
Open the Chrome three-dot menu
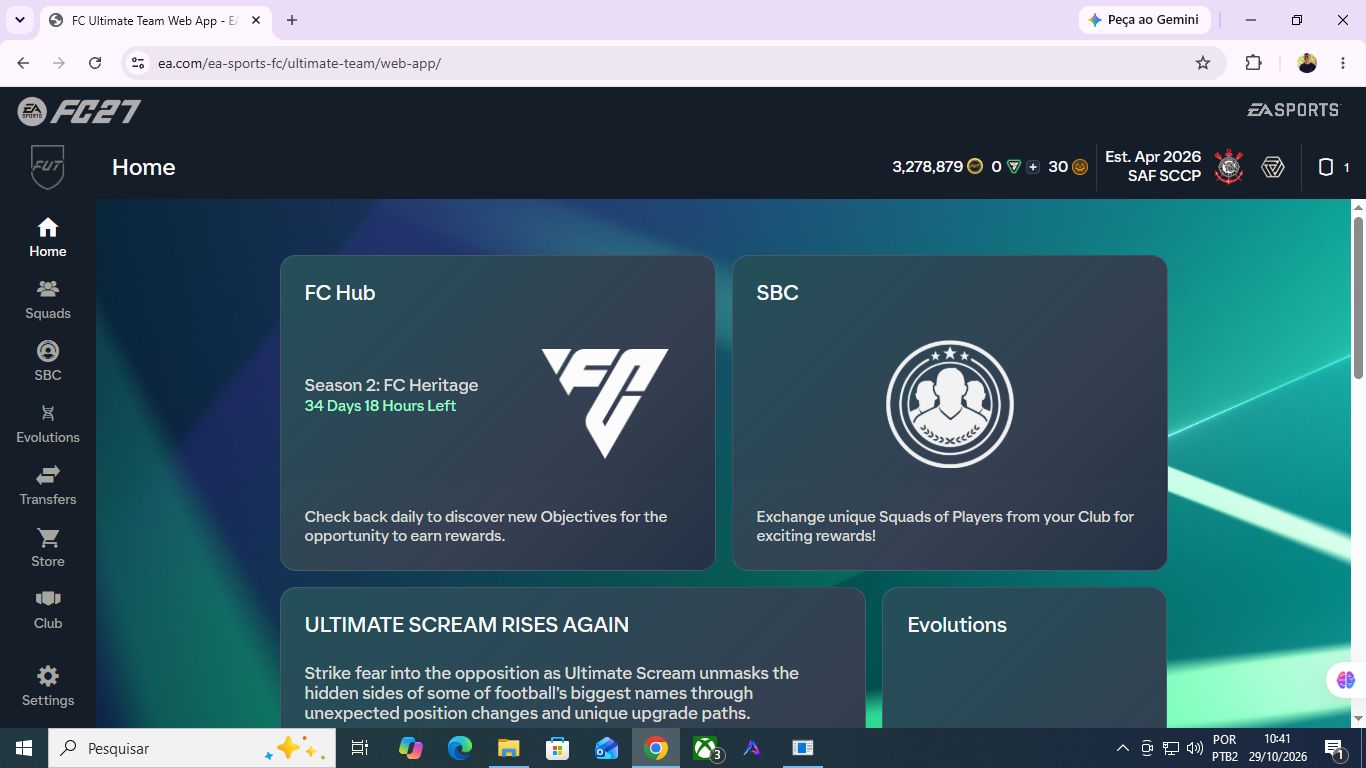coord(1343,63)
